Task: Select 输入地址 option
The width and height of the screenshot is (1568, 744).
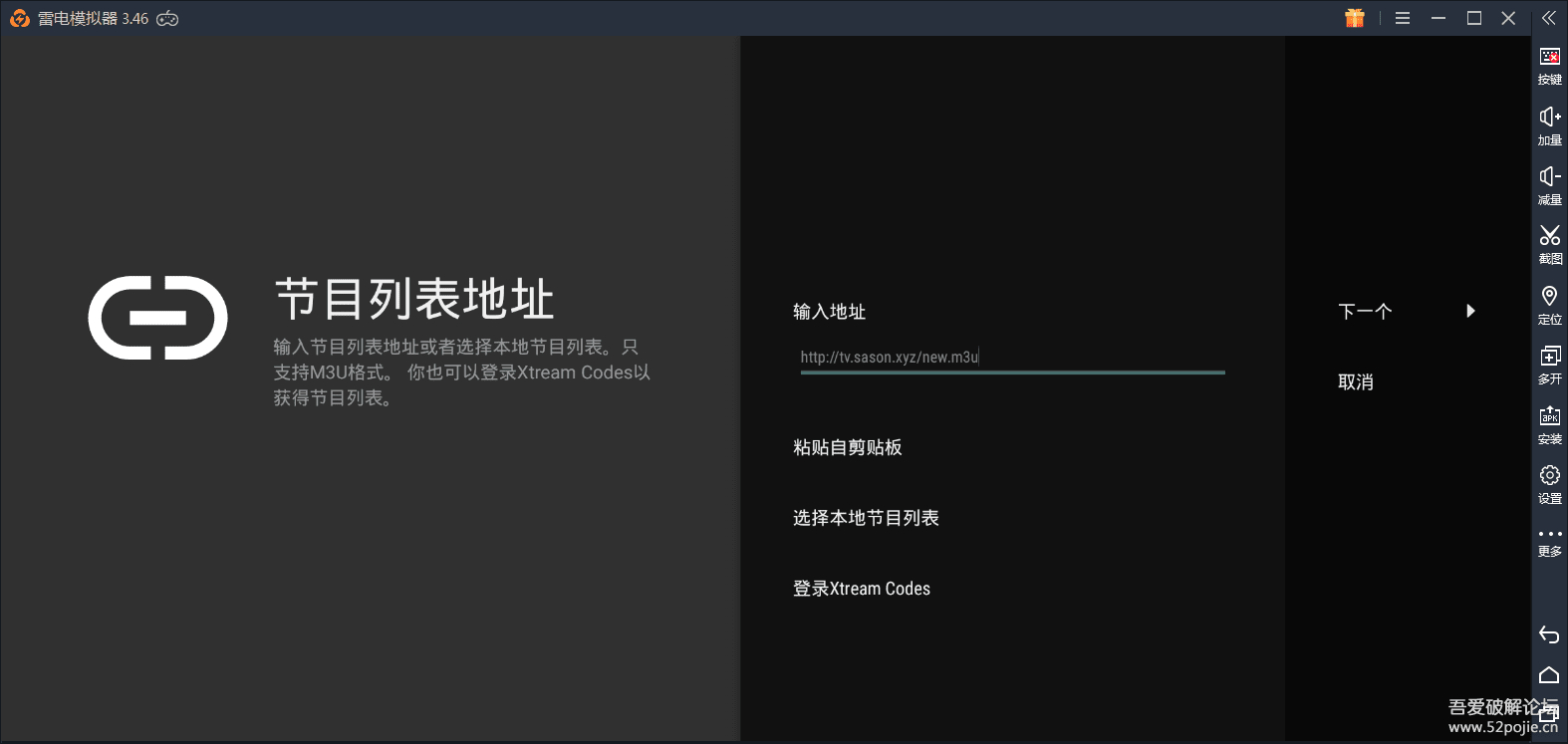Action: [x=829, y=312]
